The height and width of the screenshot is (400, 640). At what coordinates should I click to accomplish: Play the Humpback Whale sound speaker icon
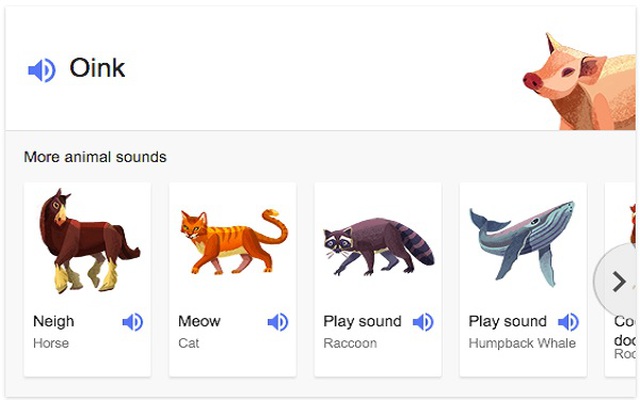[569, 322]
